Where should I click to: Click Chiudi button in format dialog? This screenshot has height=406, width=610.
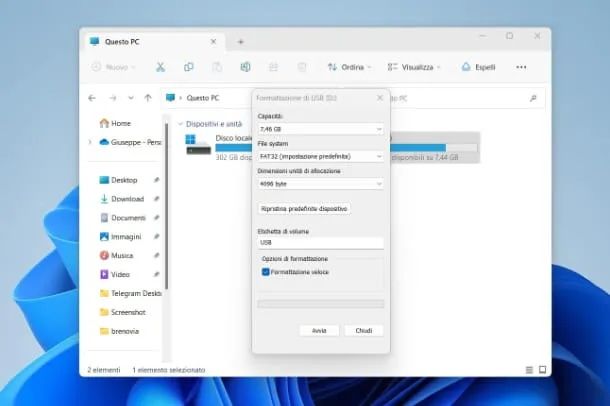[x=364, y=331]
